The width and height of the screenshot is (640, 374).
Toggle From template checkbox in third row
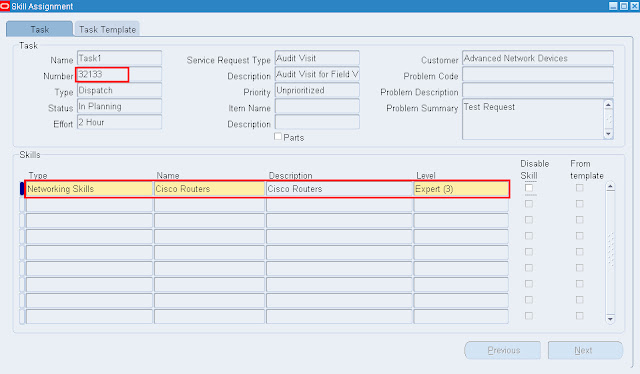[x=579, y=220]
